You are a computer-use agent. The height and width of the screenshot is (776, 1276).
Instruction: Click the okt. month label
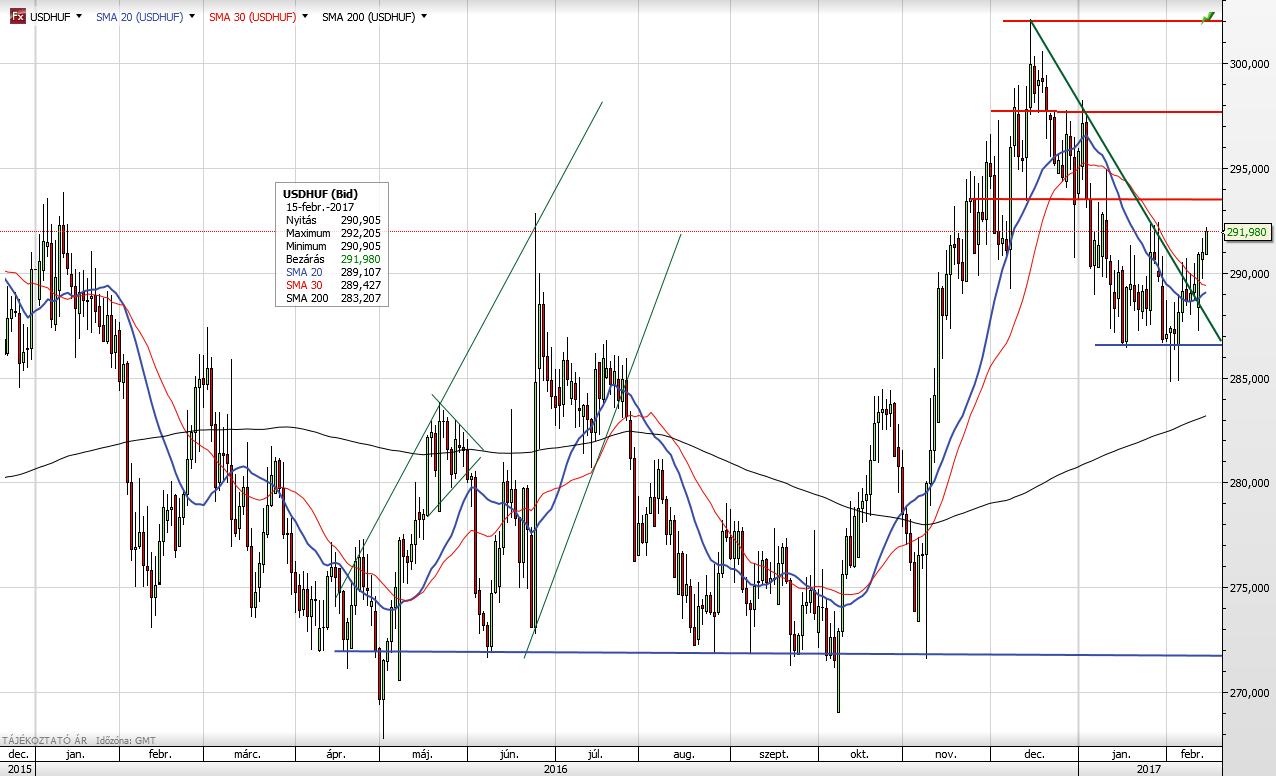pyautogui.click(x=859, y=754)
